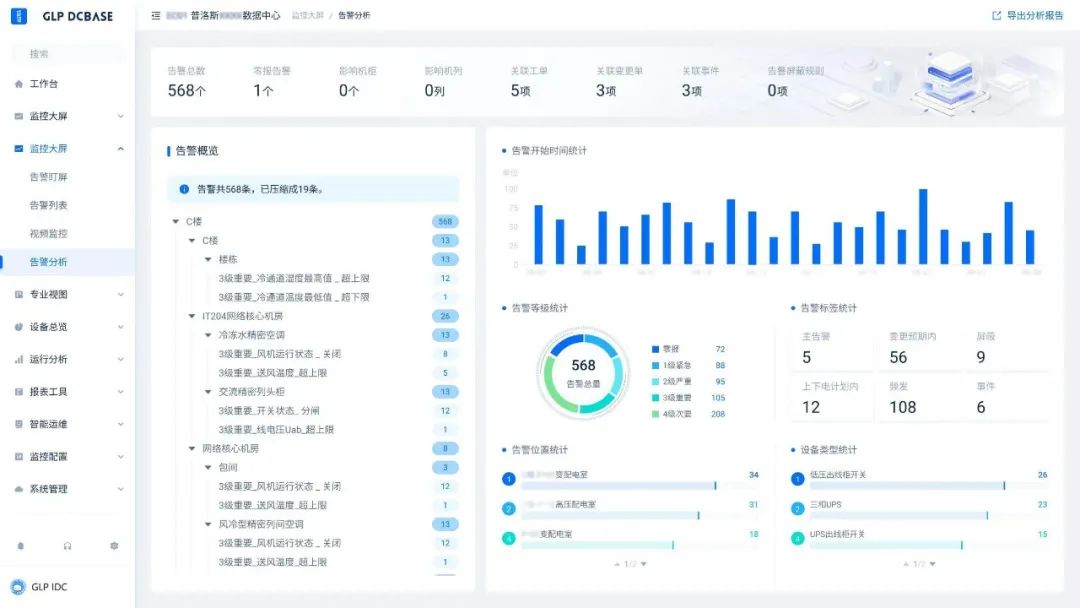Image resolution: width=1080 pixels, height=608 pixels.
Task: Click the GLP DCBASE logo icon
Action: pyautogui.click(x=19, y=16)
